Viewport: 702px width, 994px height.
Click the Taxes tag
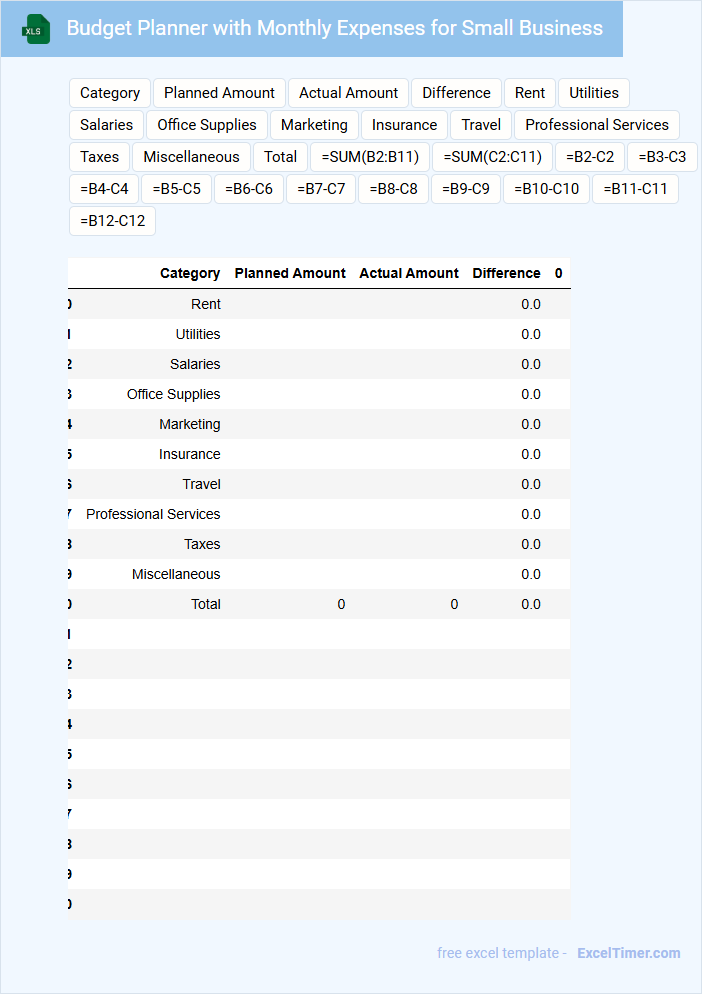click(x=100, y=157)
